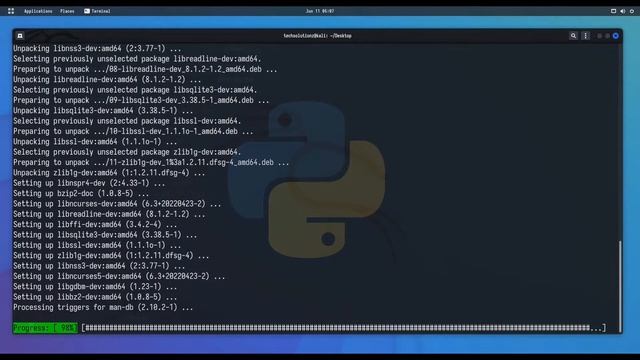Click line 'Selecting previously unselected package libsqlite3-dev:amd64.'
This screenshot has width=640, height=360.
(x=135, y=90)
